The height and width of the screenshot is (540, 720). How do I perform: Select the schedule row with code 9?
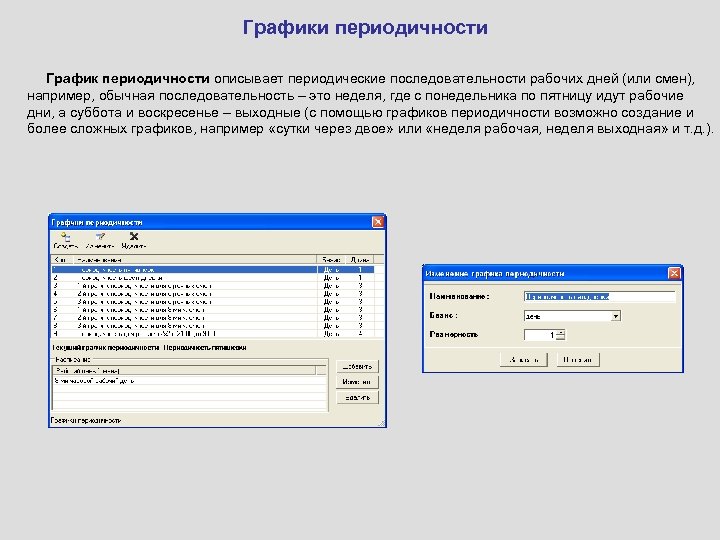(x=213, y=334)
